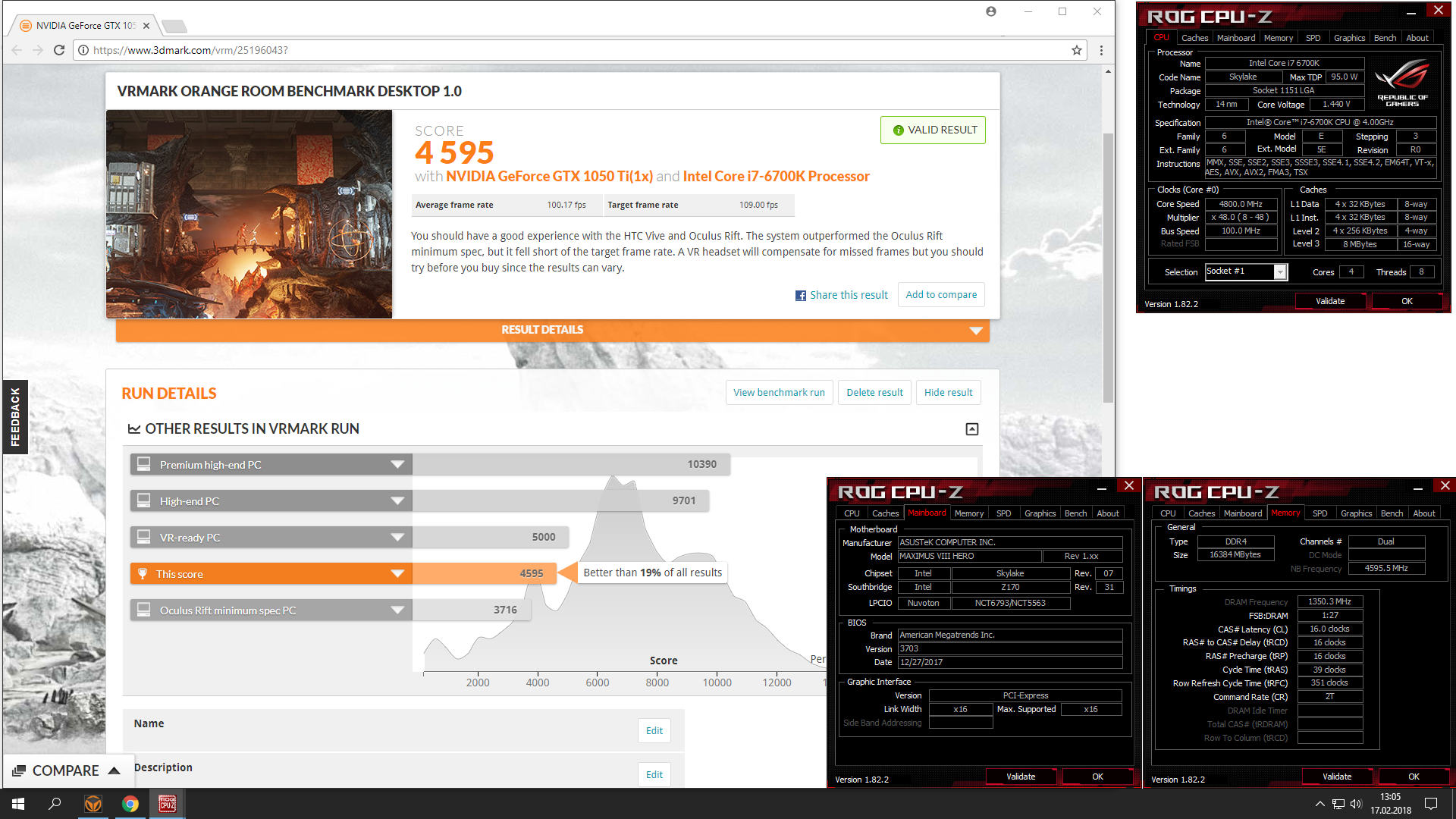Click Delete result button
This screenshot has width=1456, height=819.
(874, 392)
